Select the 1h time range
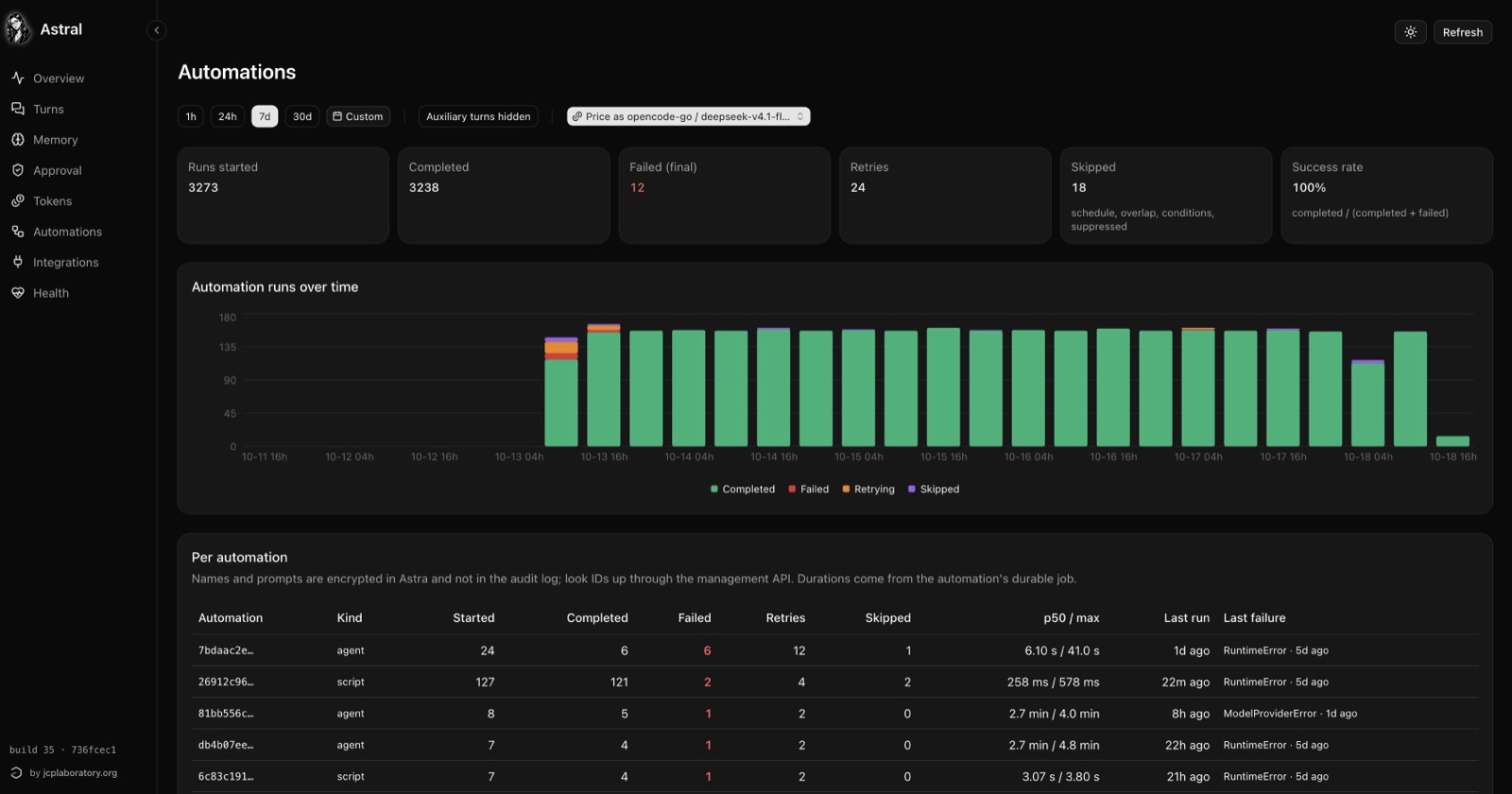Screen dimensions: 1512x794 [x=191, y=116]
